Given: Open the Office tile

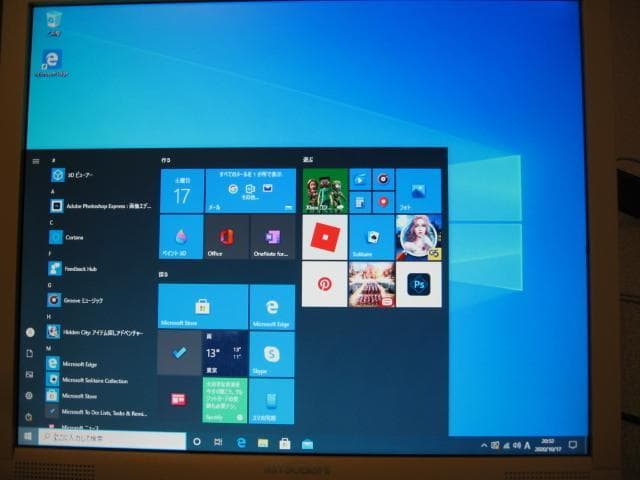Looking at the screenshot, I should click(227, 237).
